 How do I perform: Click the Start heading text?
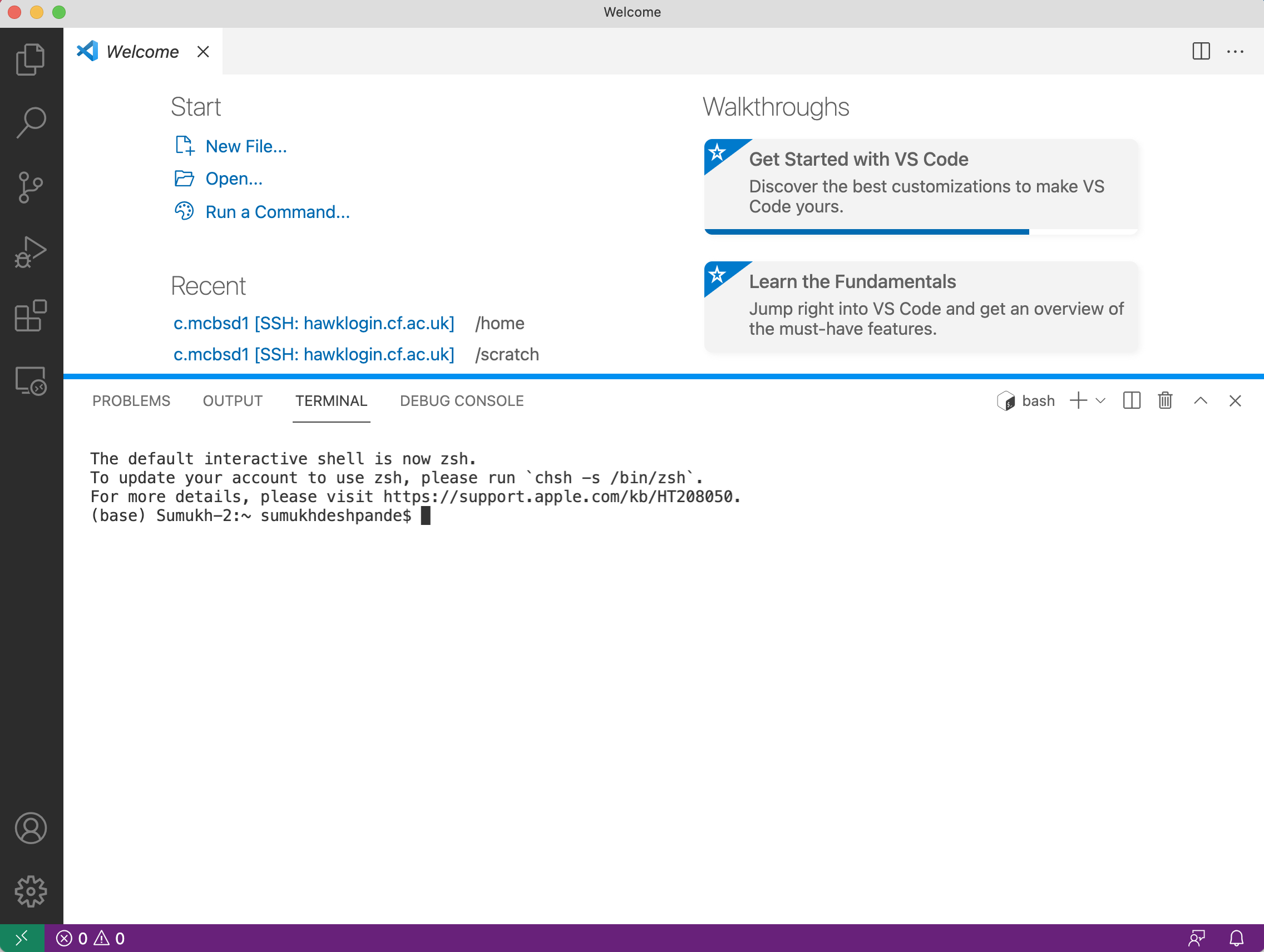(195, 107)
